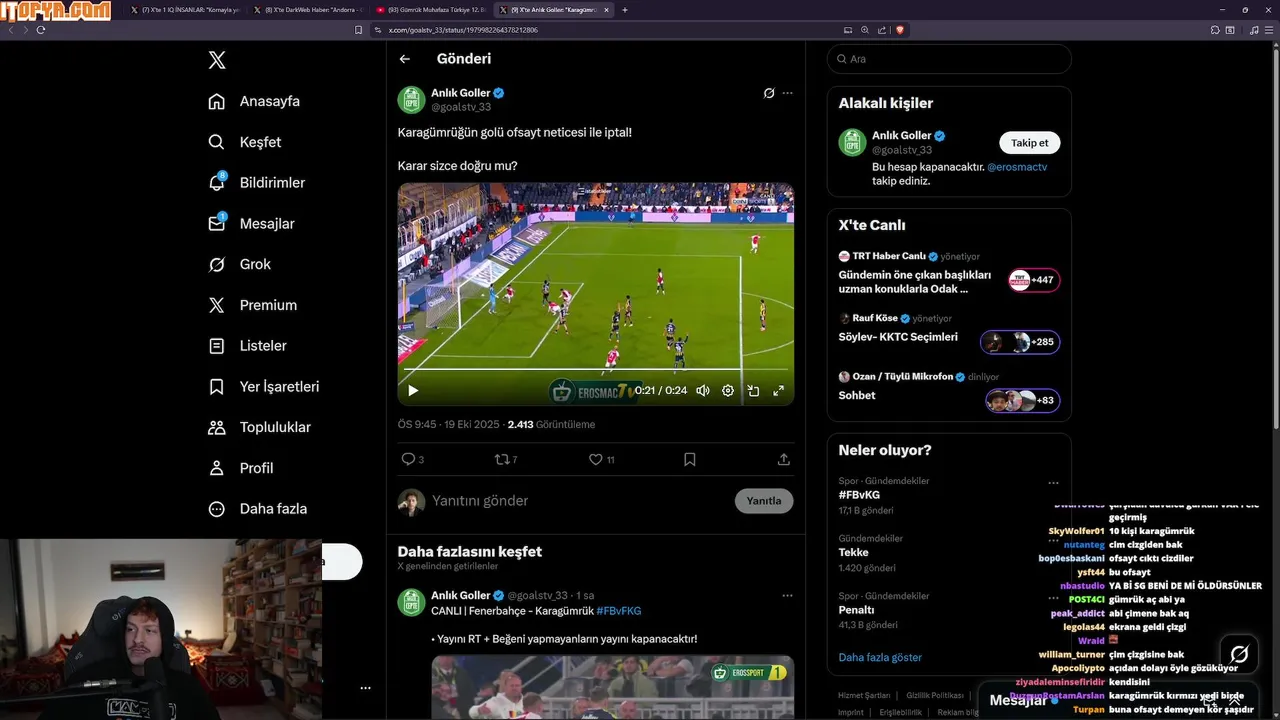Viewport: 1280px width, 720px height.
Task: Bookmark the main post
Action: 690,460
